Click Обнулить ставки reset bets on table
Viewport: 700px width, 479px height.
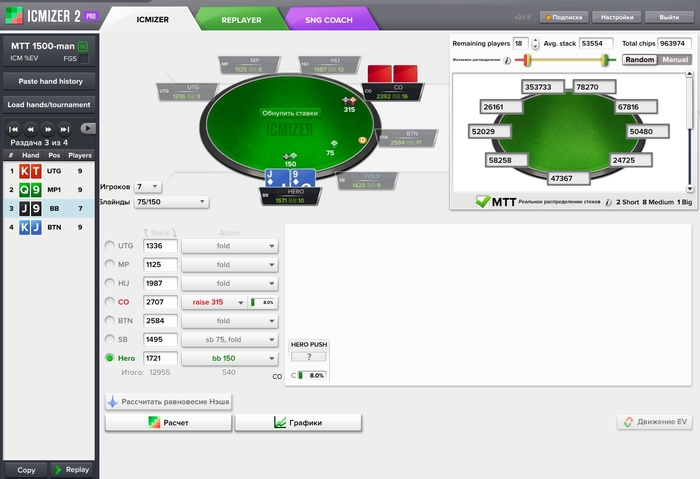point(290,113)
